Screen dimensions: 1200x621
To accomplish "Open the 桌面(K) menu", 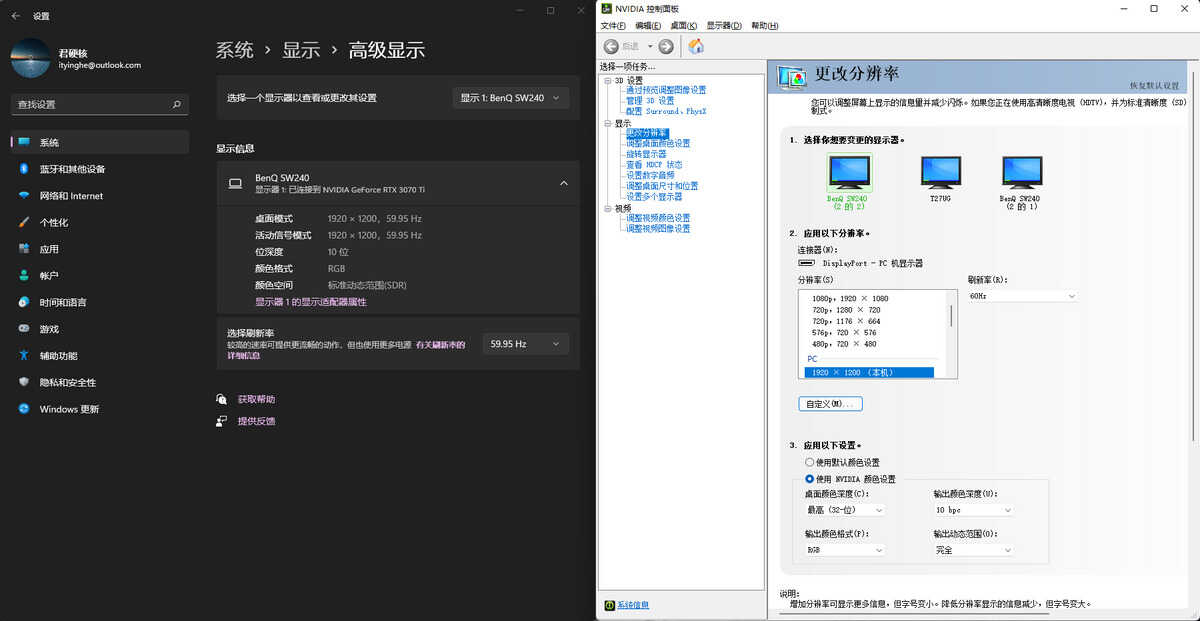I will [684, 26].
